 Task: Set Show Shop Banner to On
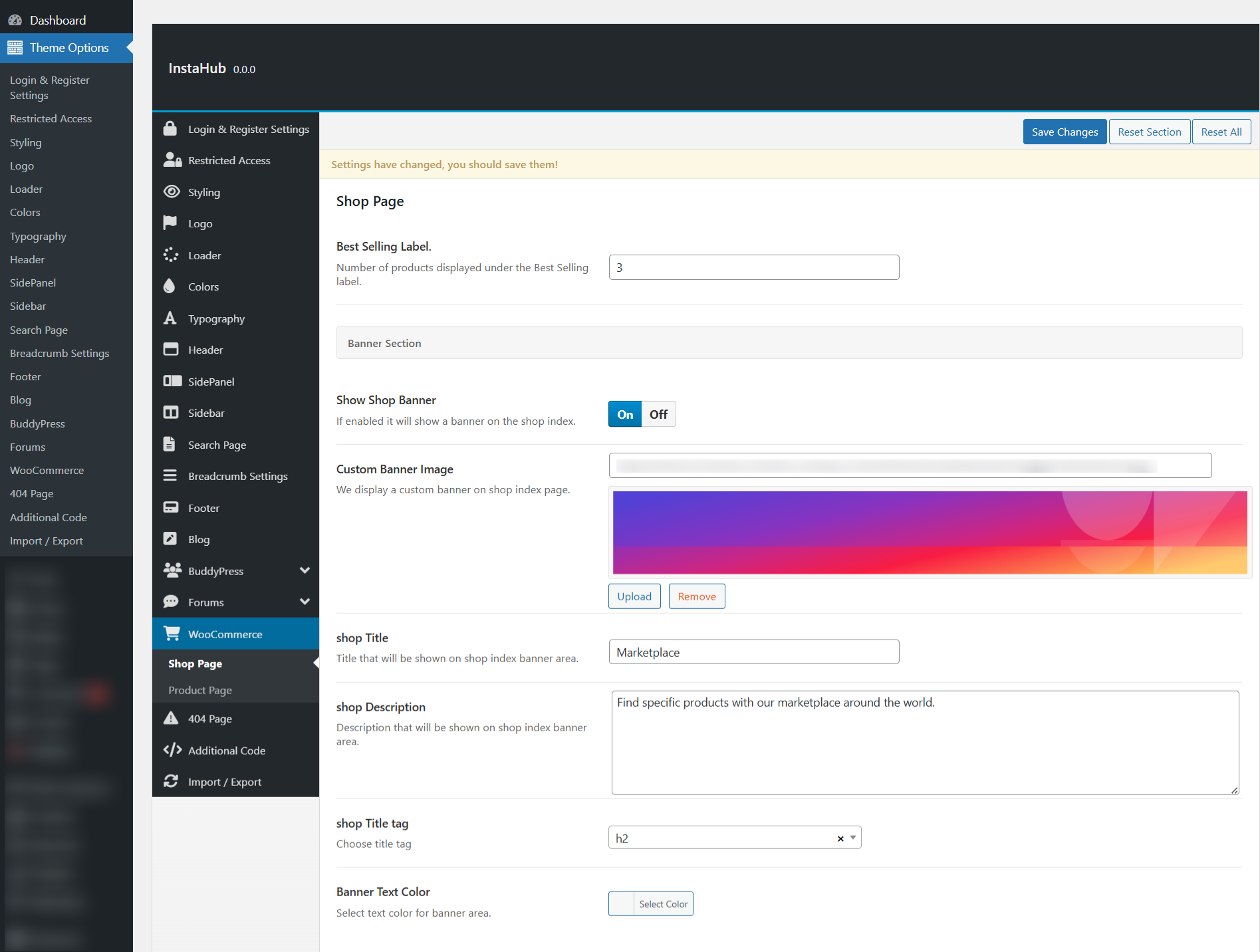[x=625, y=414]
